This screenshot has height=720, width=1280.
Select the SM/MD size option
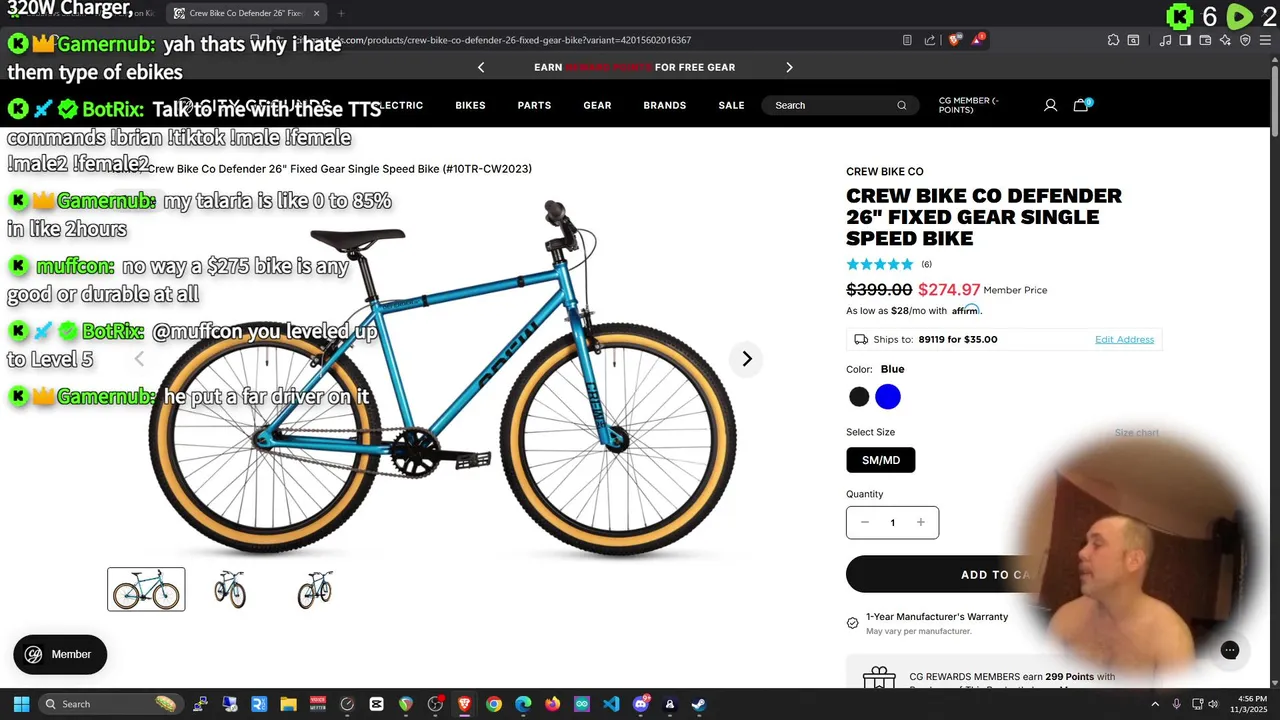click(881, 460)
